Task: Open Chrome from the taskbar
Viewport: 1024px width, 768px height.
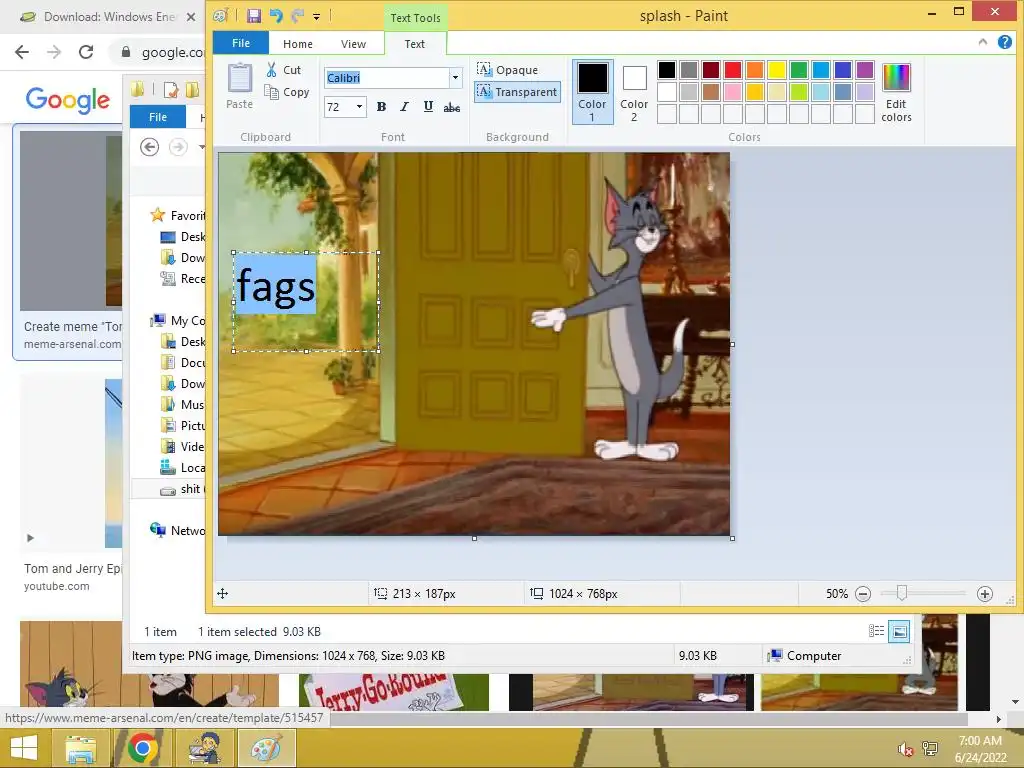Action: coord(142,748)
